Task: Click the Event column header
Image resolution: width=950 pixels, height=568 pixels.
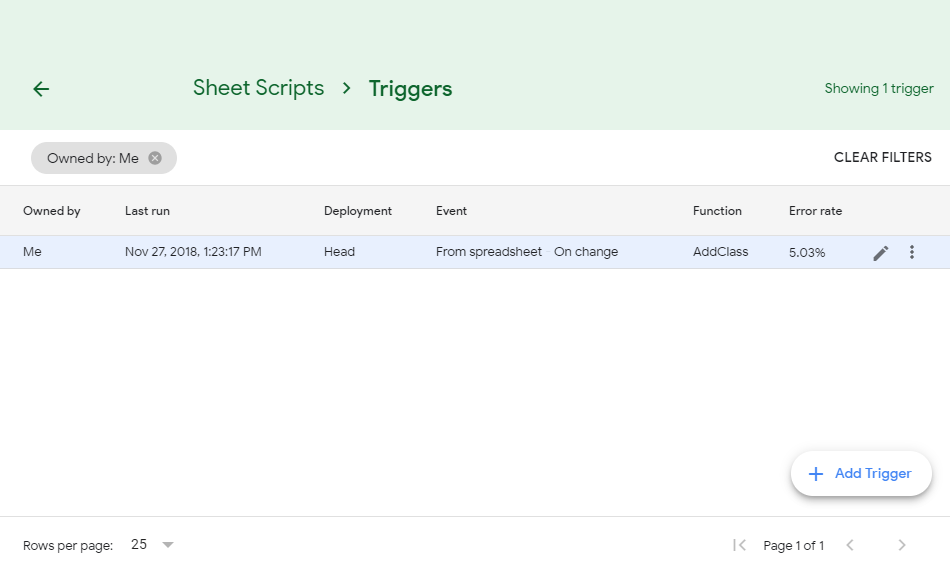Action: (x=451, y=211)
